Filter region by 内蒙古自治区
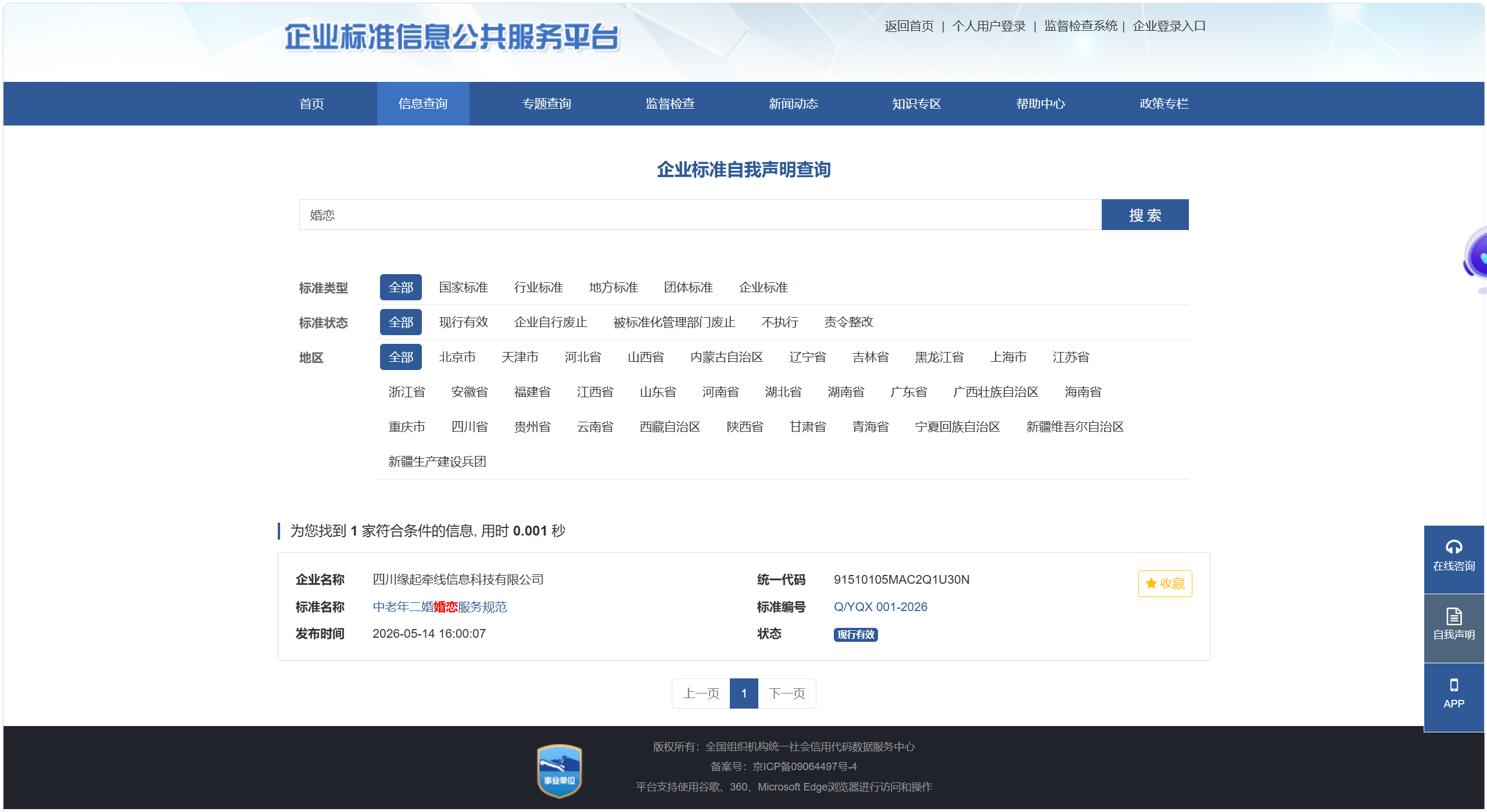 (x=726, y=357)
